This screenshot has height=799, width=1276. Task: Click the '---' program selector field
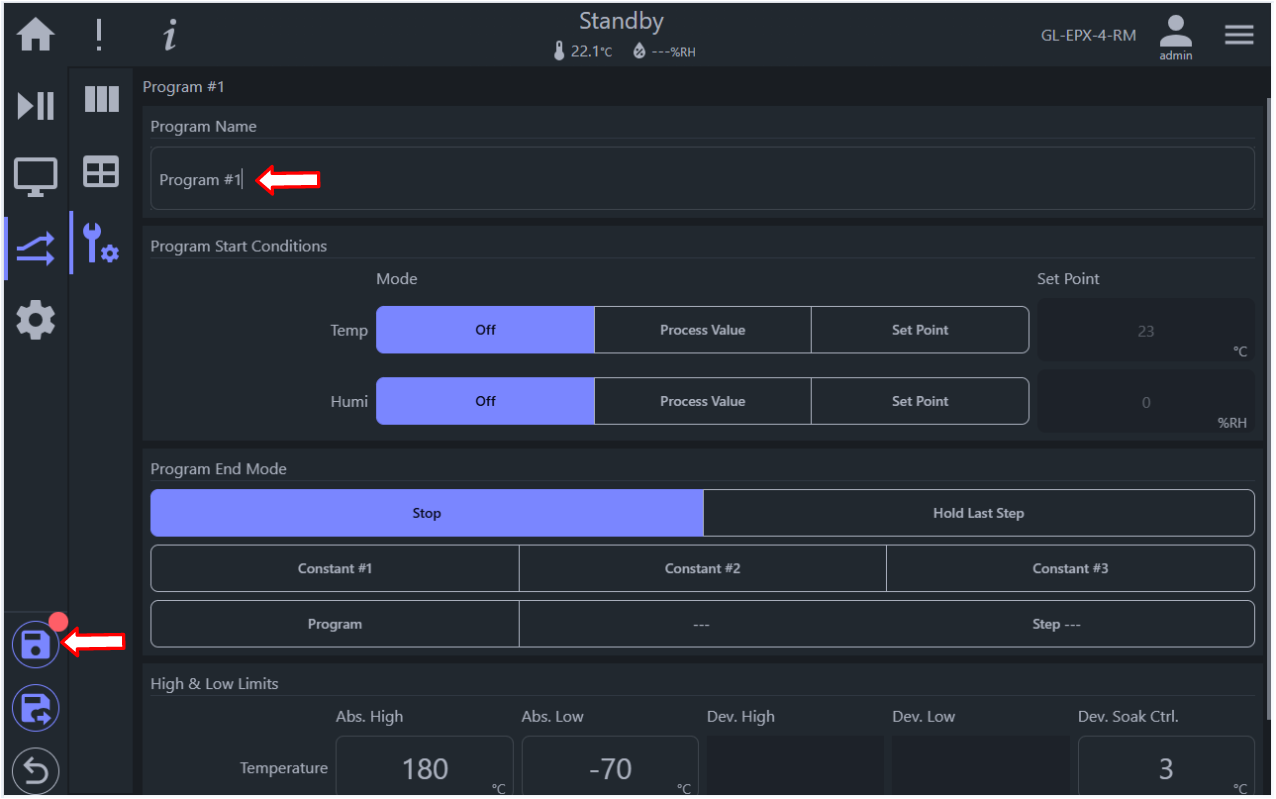pos(701,624)
